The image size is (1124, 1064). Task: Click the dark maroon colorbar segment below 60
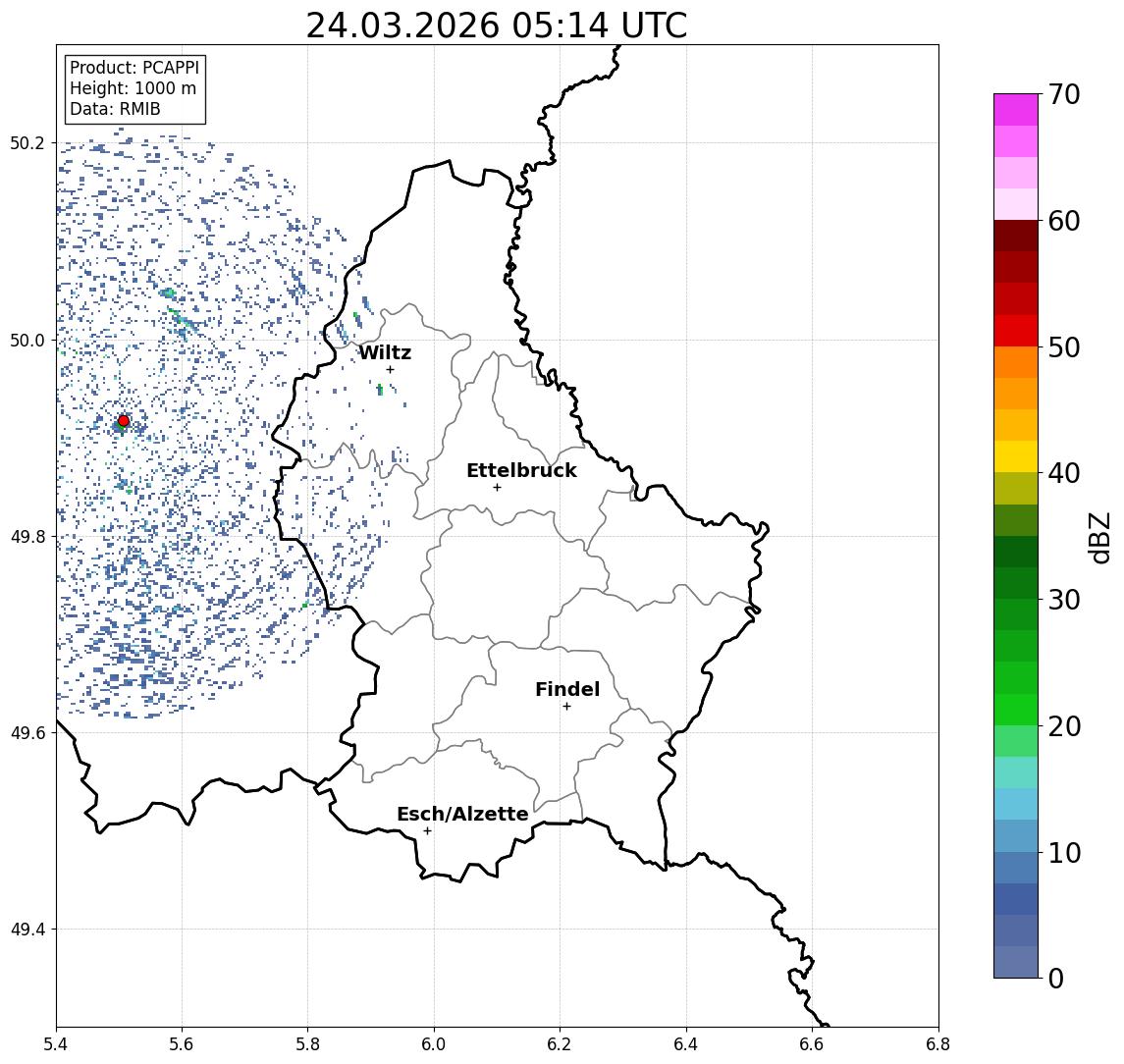pos(1016,236)
